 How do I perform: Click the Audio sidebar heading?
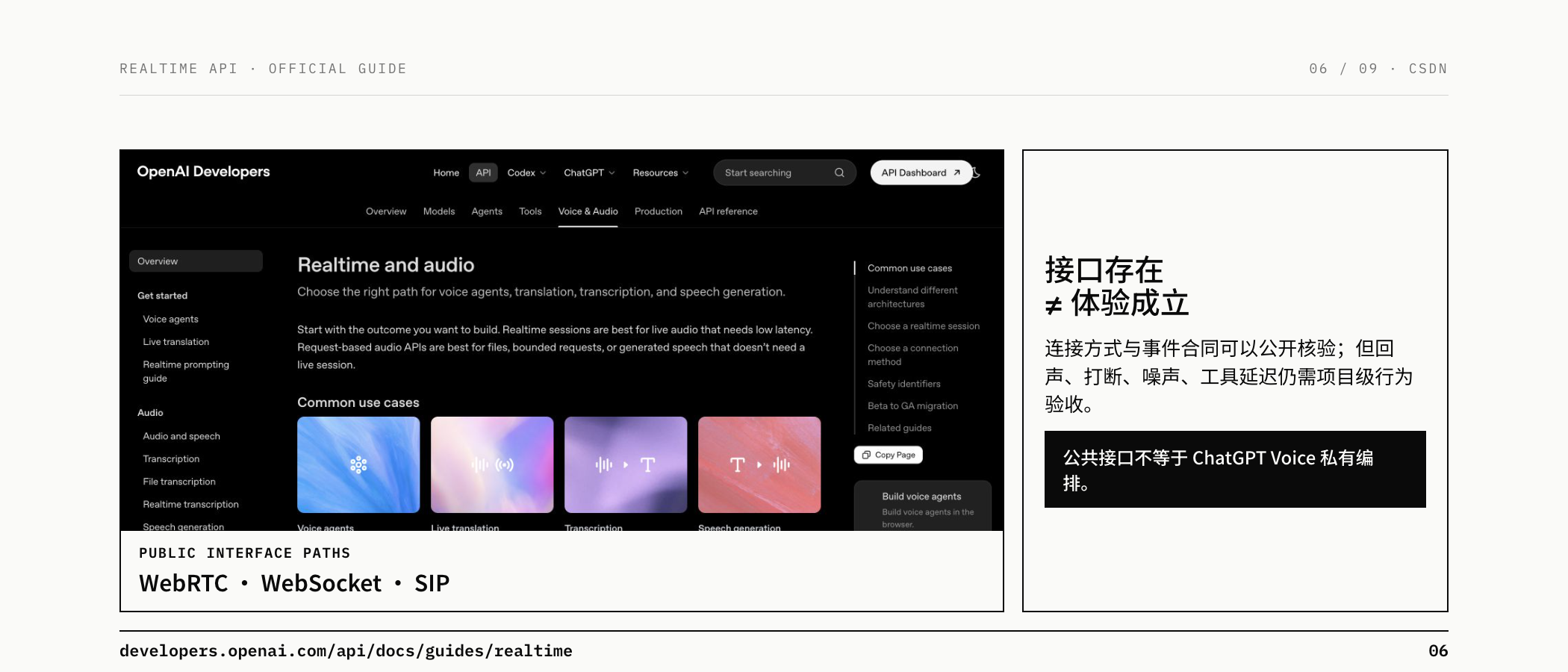coord(150,413)
